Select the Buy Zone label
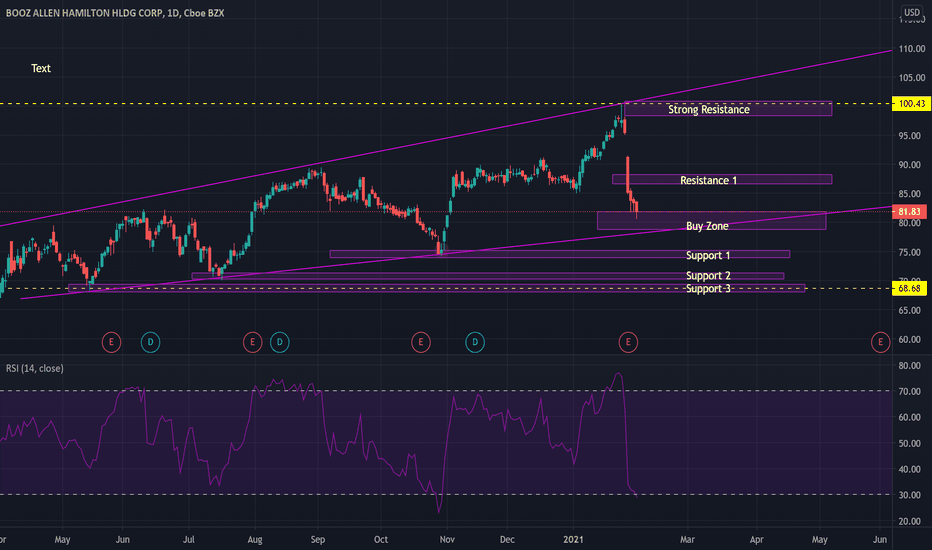This screenshot has width=932, height=550. 707,226
